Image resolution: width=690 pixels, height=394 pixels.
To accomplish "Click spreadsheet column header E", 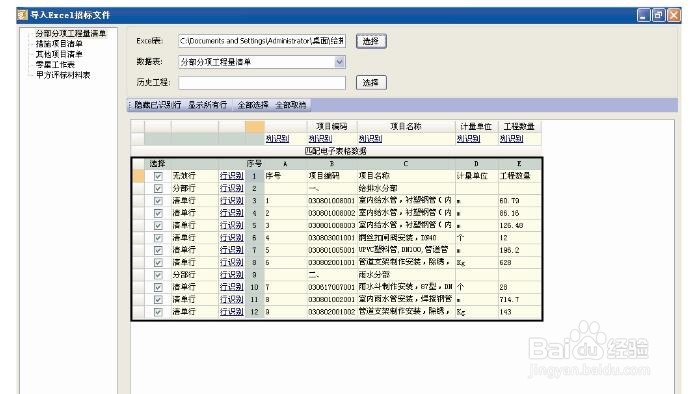I will tap(519, 164).
